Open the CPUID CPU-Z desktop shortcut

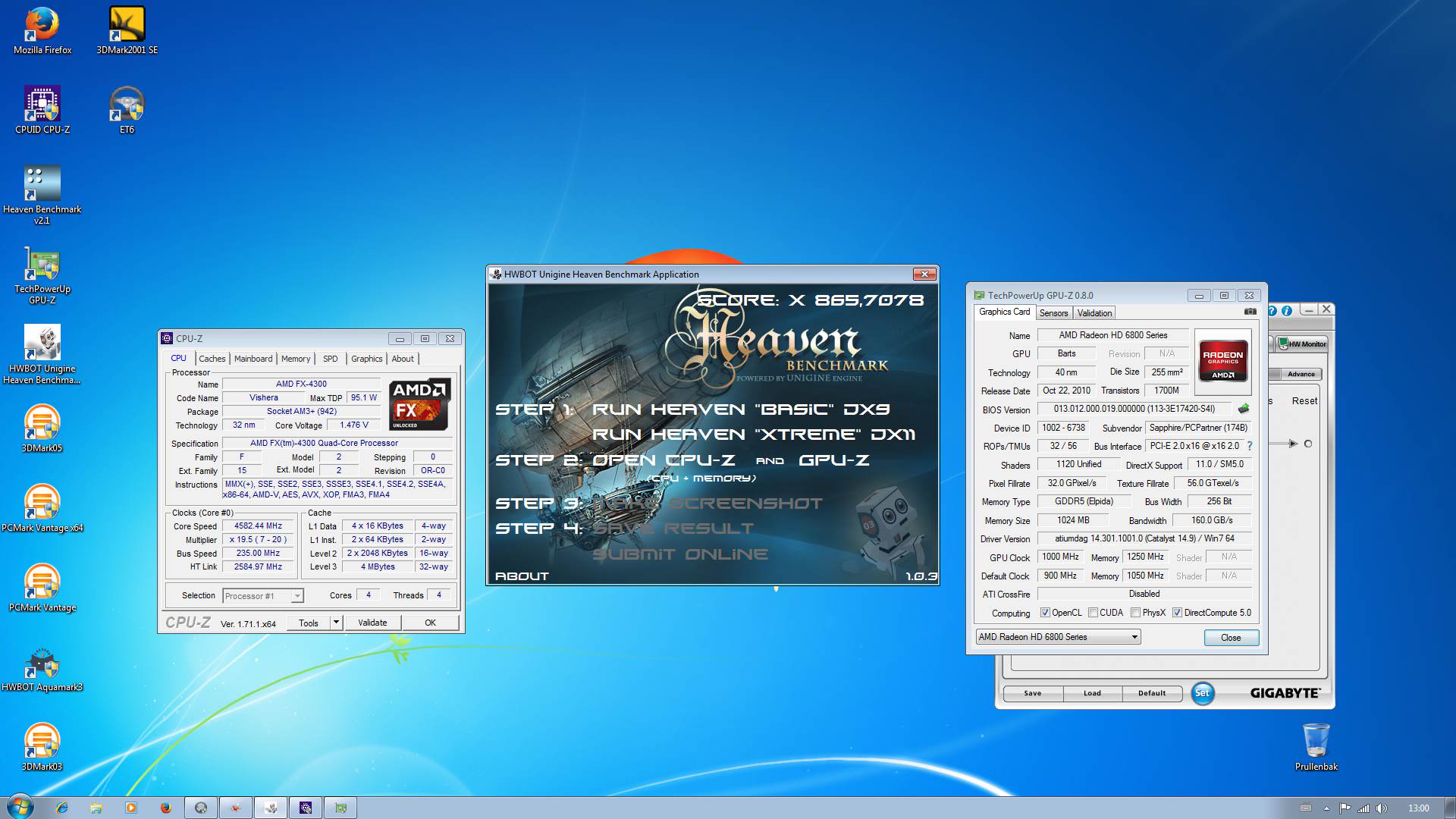point(42,110)
